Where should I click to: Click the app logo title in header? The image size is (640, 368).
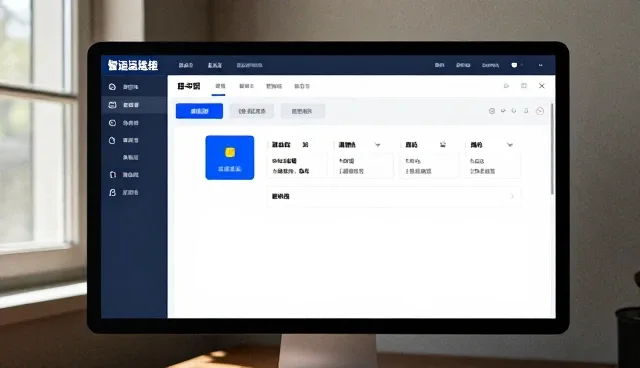click(133, 65)
